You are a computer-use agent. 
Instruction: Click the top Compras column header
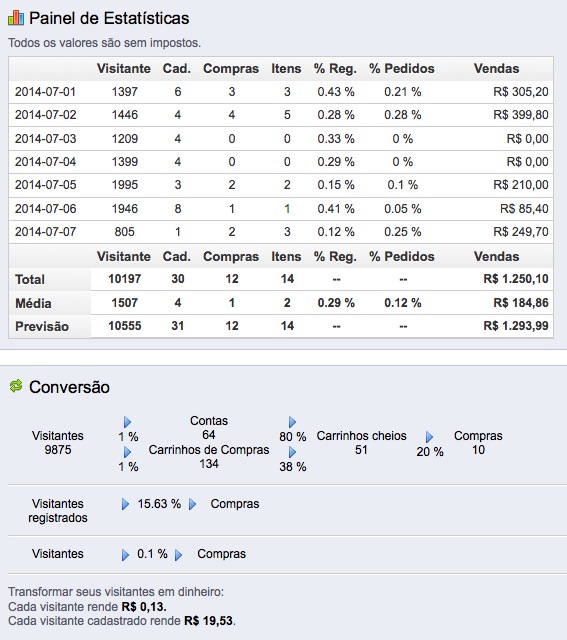[x=231, y=69]
